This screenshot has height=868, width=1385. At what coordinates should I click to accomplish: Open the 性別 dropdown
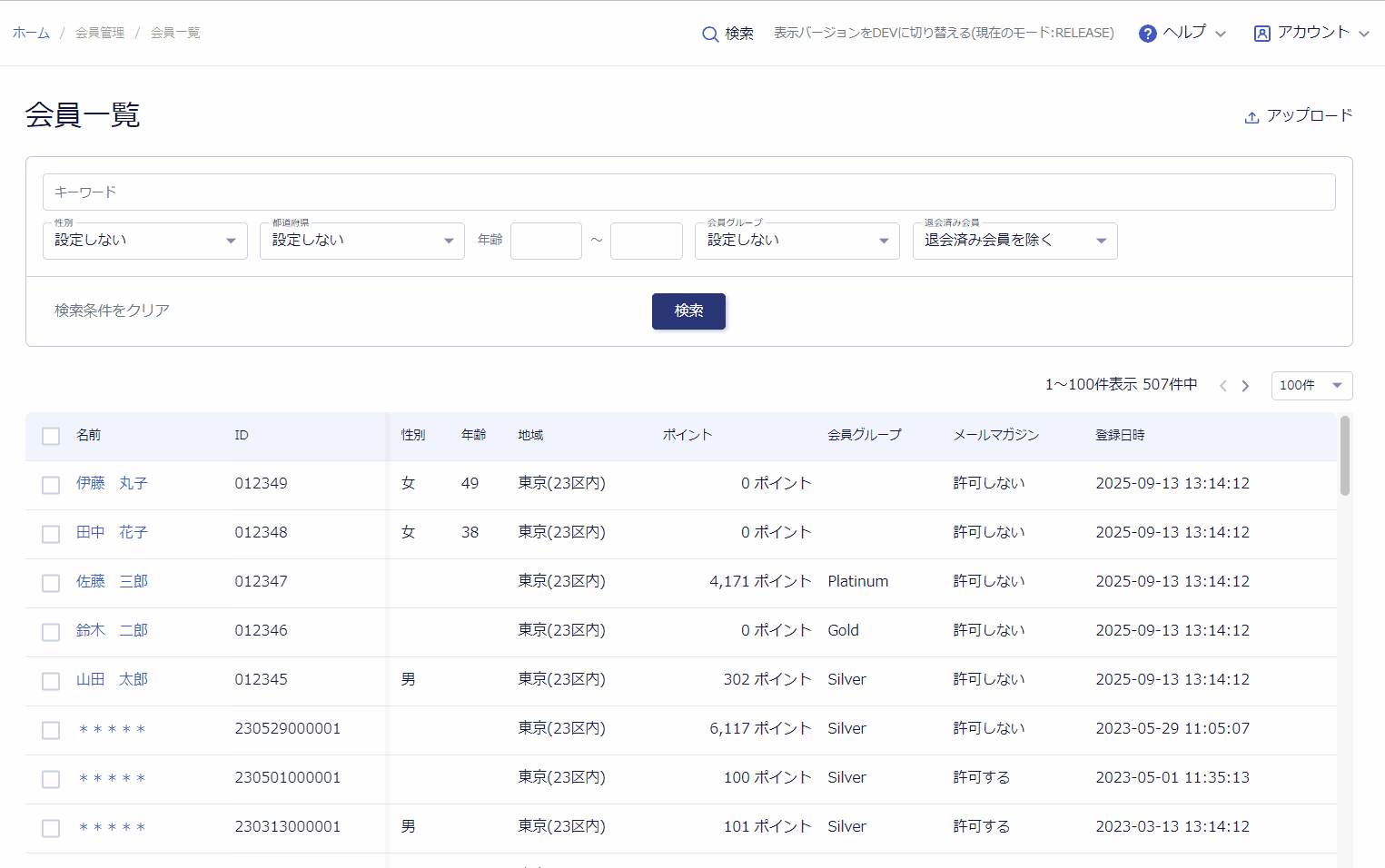(145, 241)
